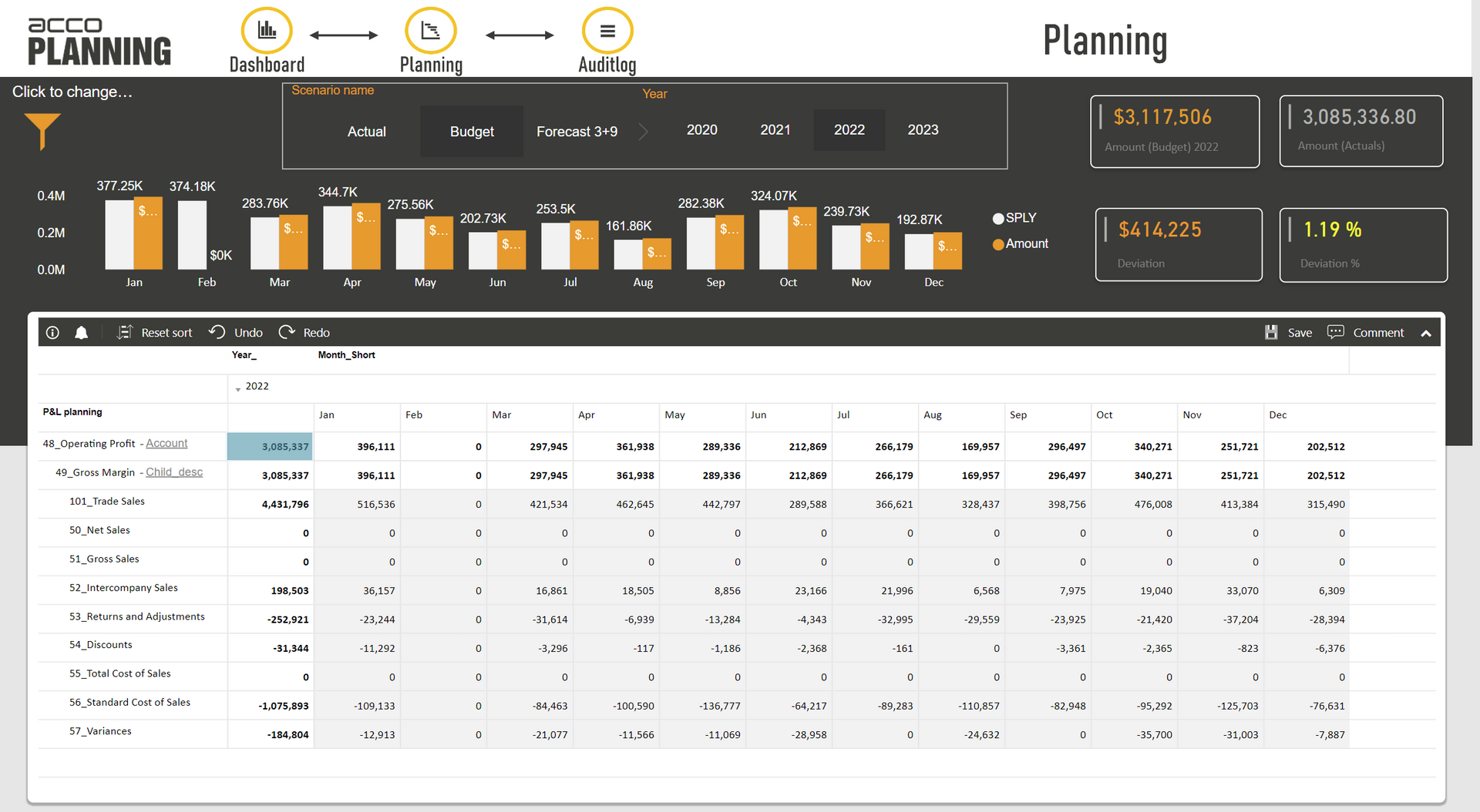
Task: Select year 2022
Action: pyautogui.click(x=849, y=130)
